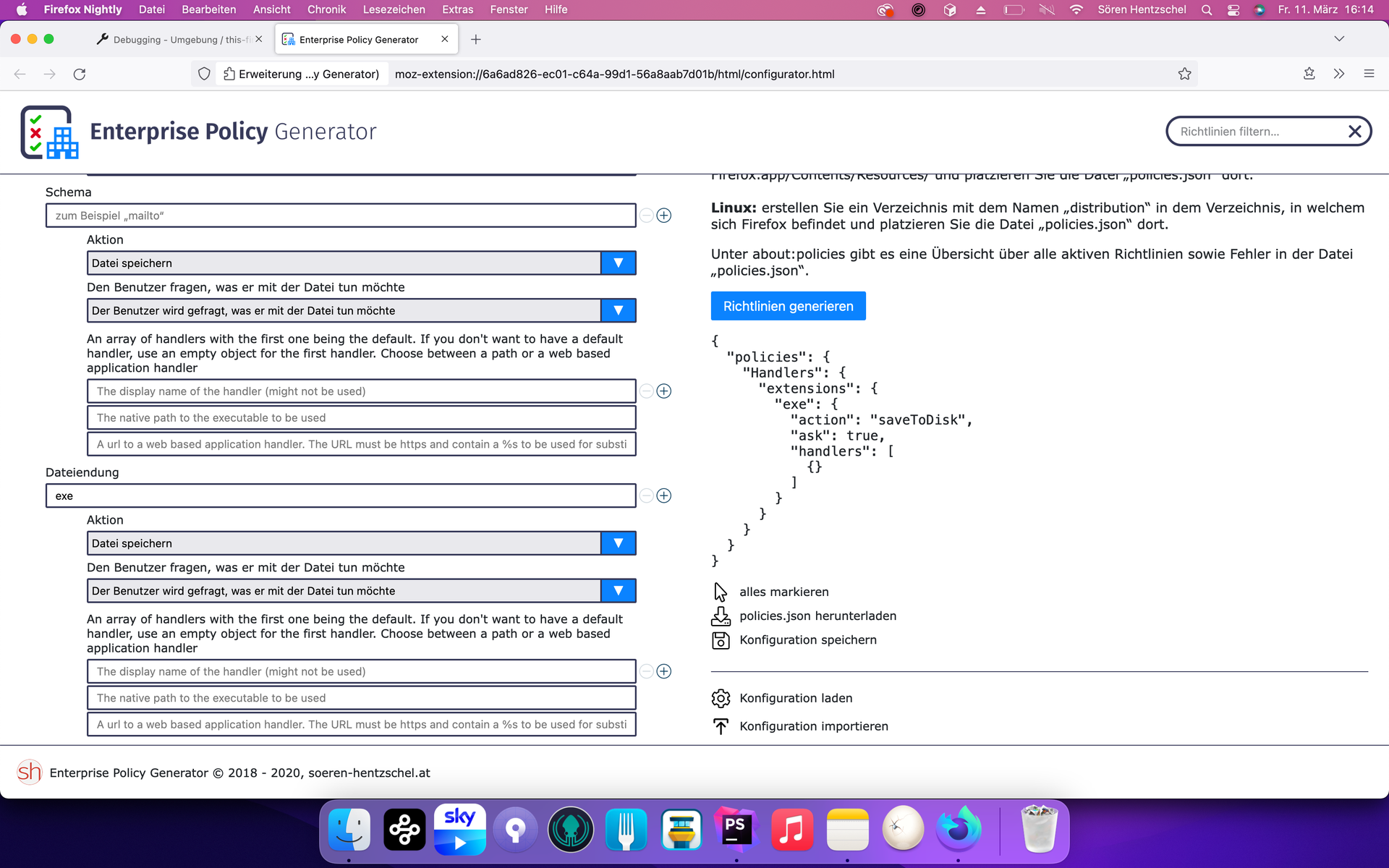Click Konfiguration laden gear icon
This screenshot has height=868, width=1389.
[x=721, y=698]
